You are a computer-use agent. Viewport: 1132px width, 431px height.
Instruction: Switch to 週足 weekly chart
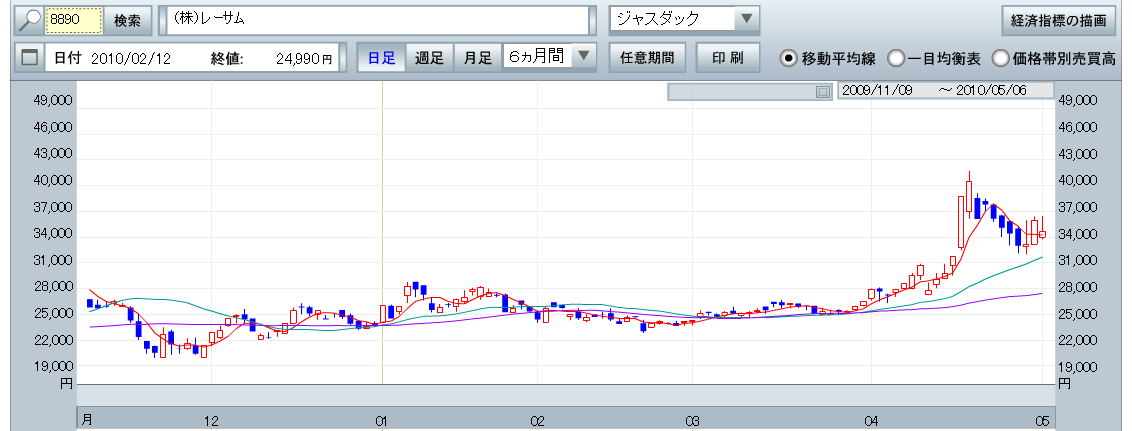429,58
